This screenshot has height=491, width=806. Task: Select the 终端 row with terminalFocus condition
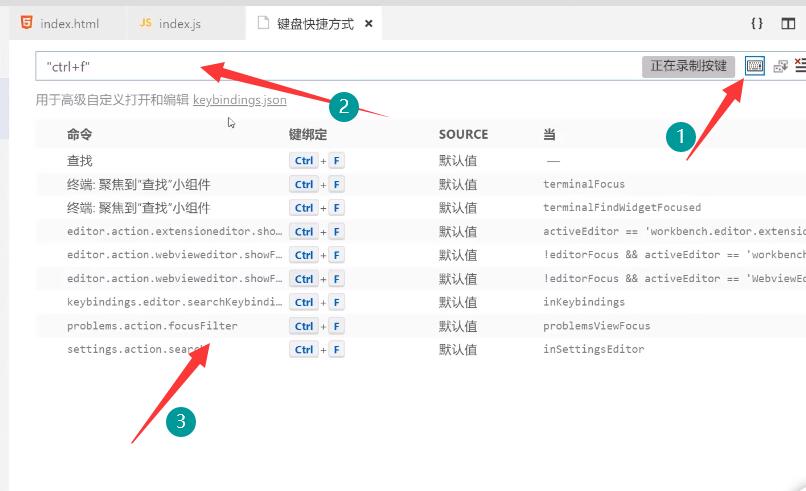(x=420, y=185)
